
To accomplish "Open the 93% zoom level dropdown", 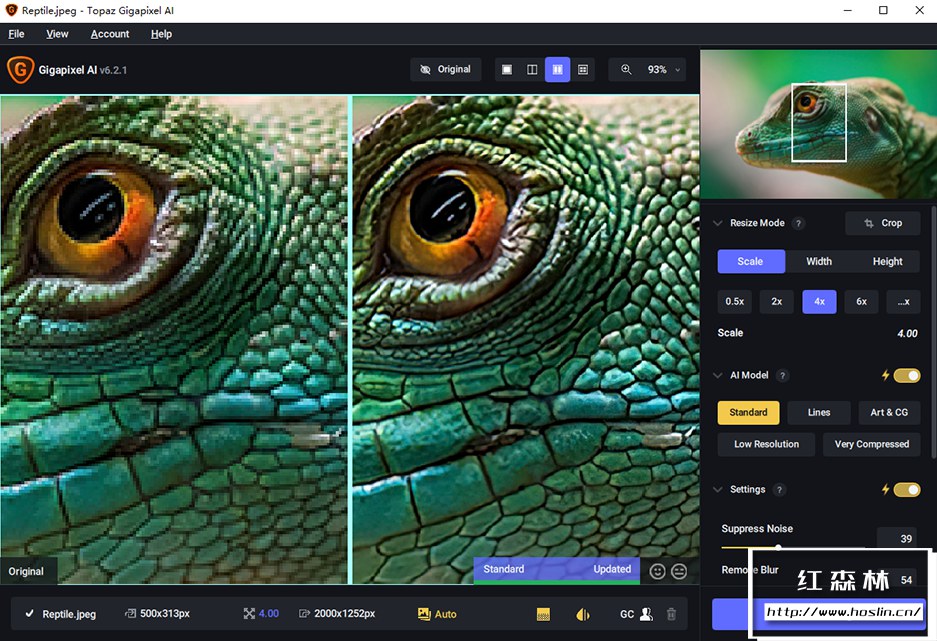I will [663, 69].
